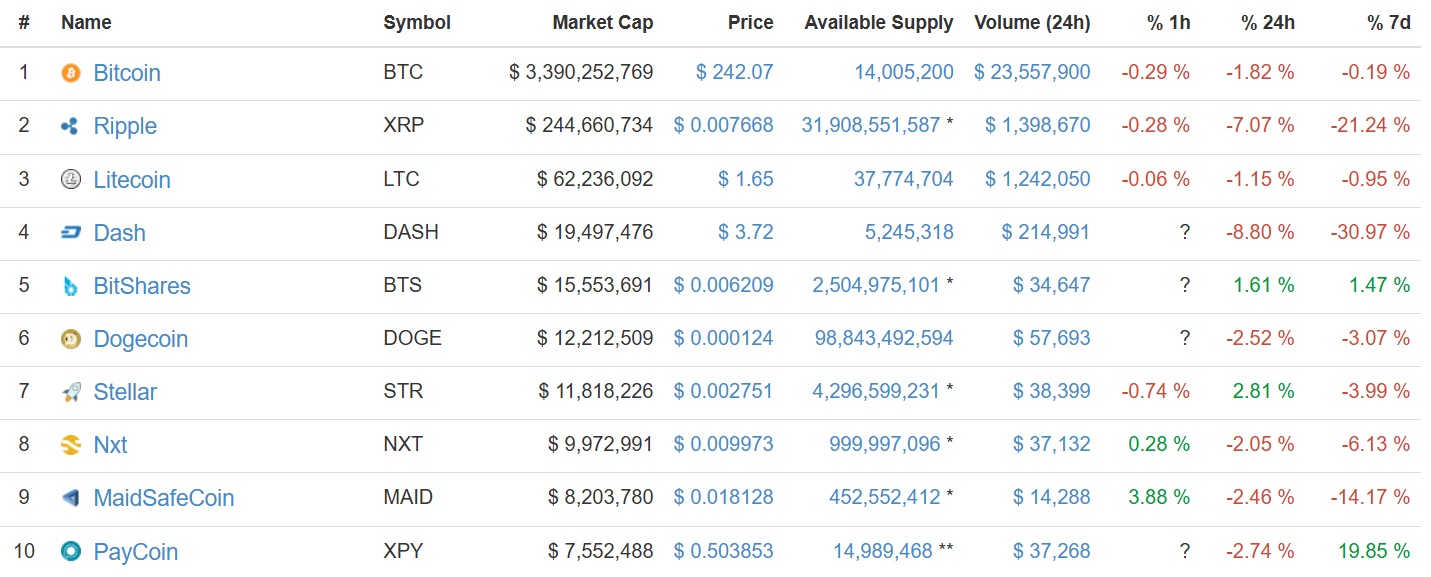Click the MaidSafeCoin logo icon
This screenshot has width=1431, height=577.
tap(70, 498)
